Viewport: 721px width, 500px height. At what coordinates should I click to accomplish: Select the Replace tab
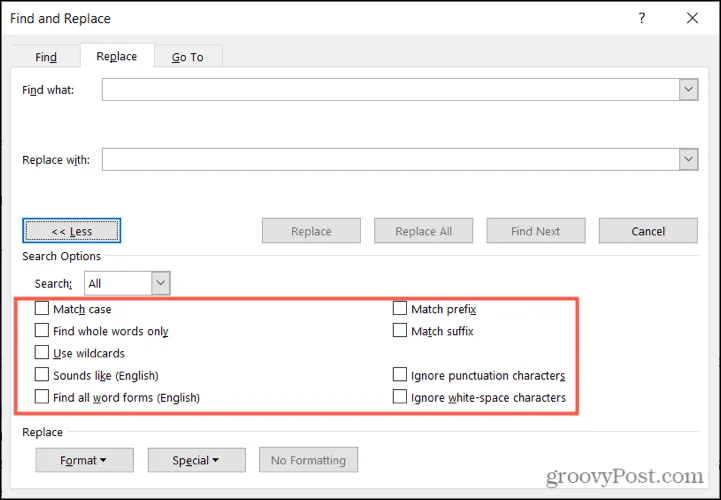117,56
